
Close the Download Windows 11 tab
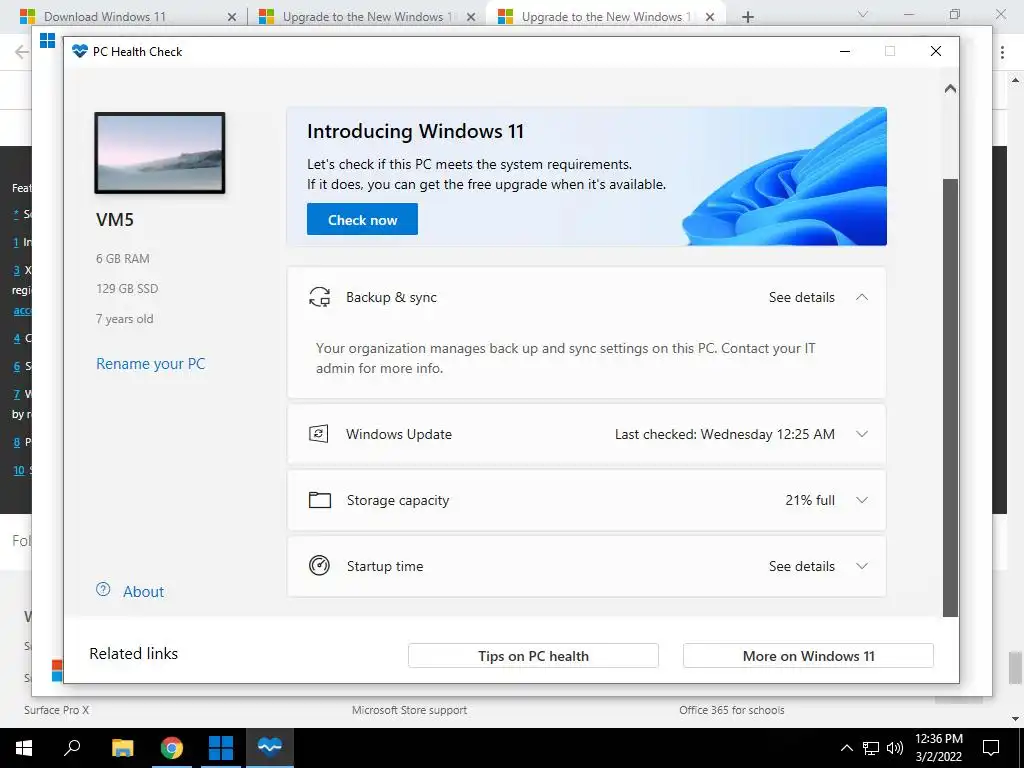pyautogui.click(x=232, y=17)
